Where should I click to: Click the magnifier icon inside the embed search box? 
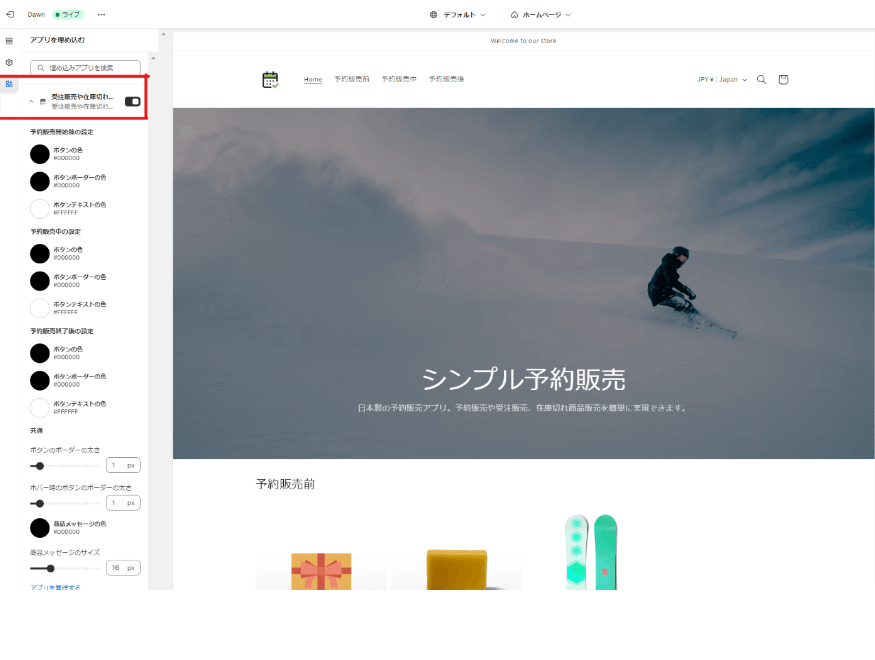tap(41, 68)
